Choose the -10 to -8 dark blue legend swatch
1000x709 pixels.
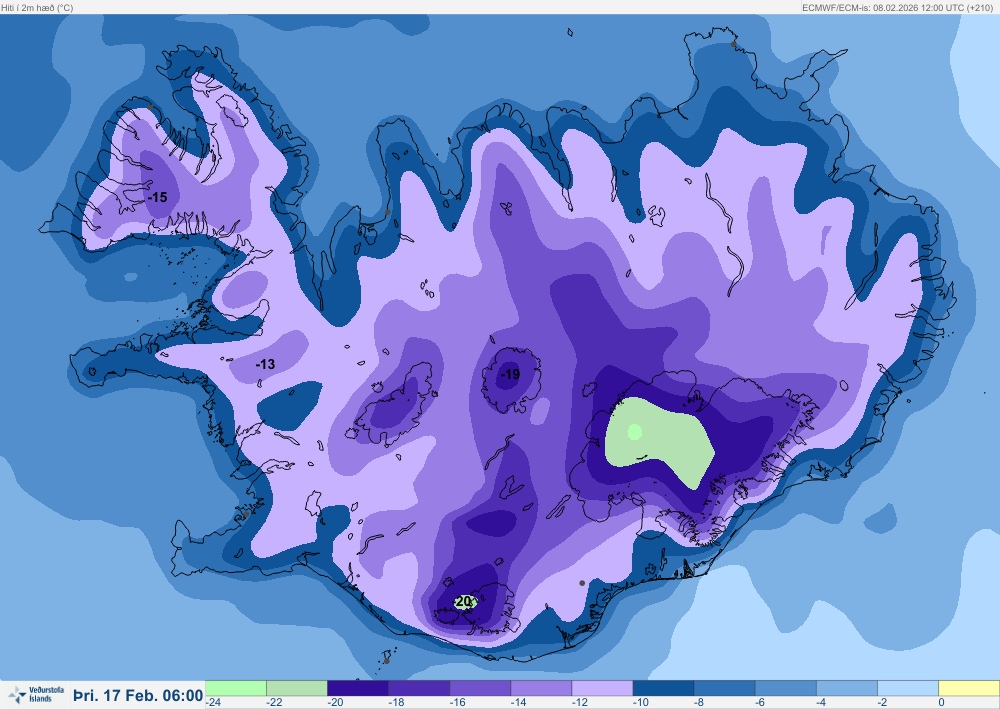pyautogui.click(x=664, y=689)
